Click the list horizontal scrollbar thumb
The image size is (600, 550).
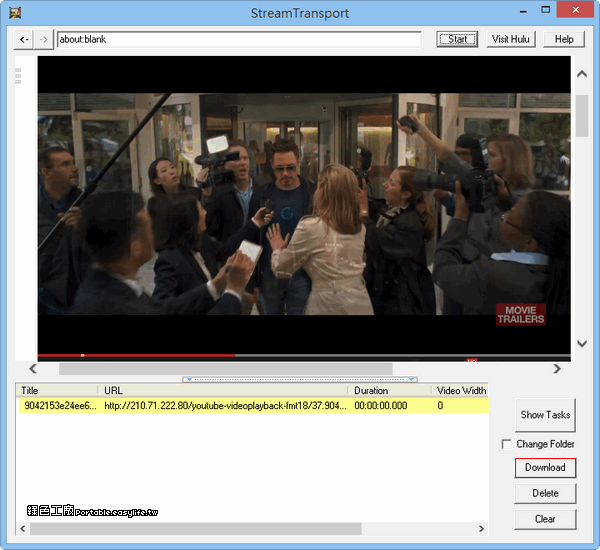[196, 529]
